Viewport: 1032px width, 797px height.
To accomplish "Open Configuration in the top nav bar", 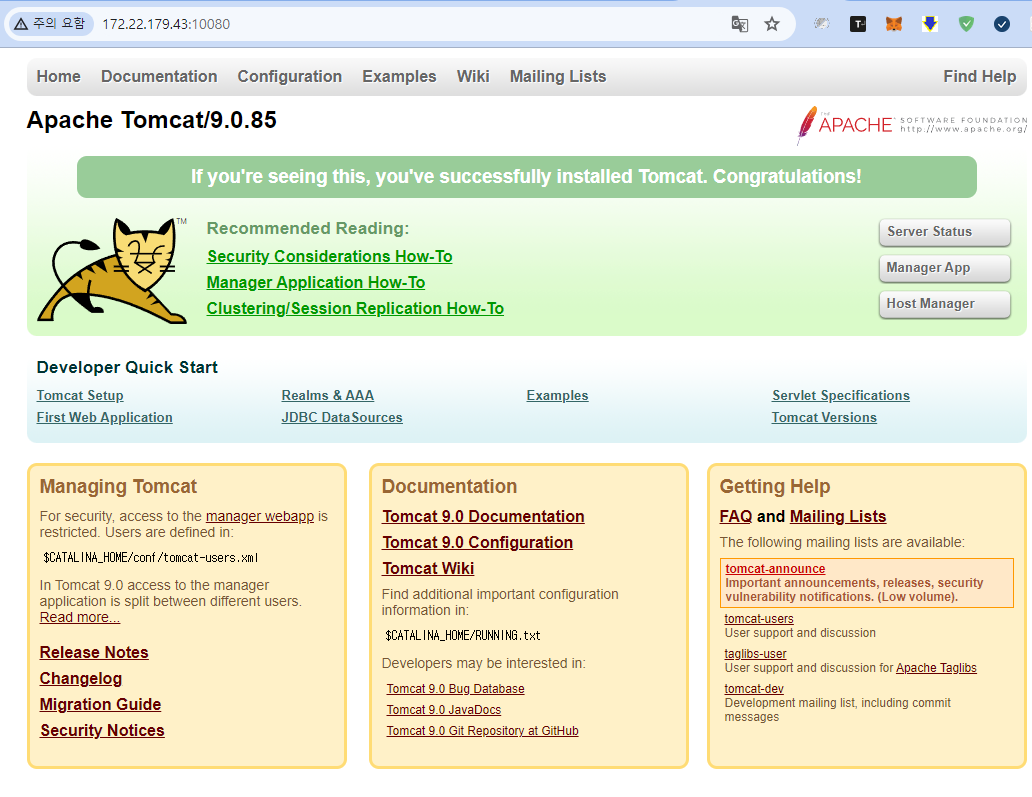I will [x=290, y=76].
